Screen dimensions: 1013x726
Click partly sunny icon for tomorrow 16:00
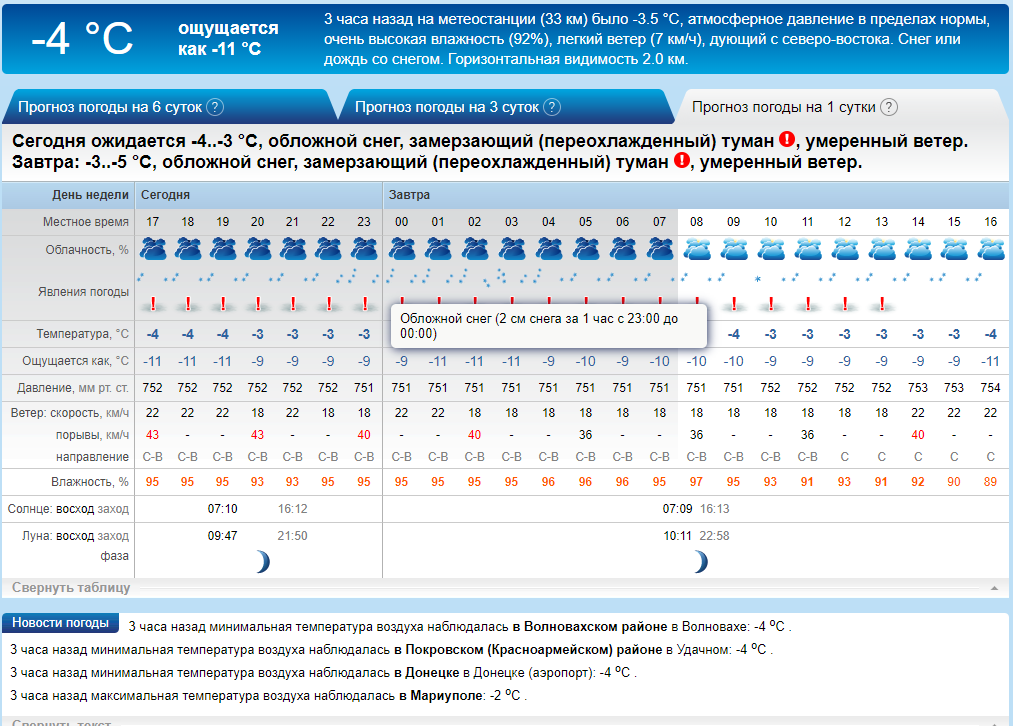(x=991, y=249)
